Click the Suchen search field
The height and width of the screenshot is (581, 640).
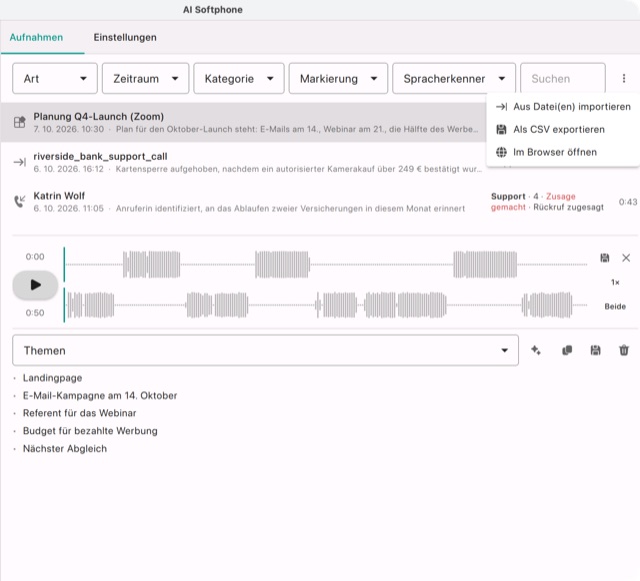pyautogui.click(x=563, y=78)
